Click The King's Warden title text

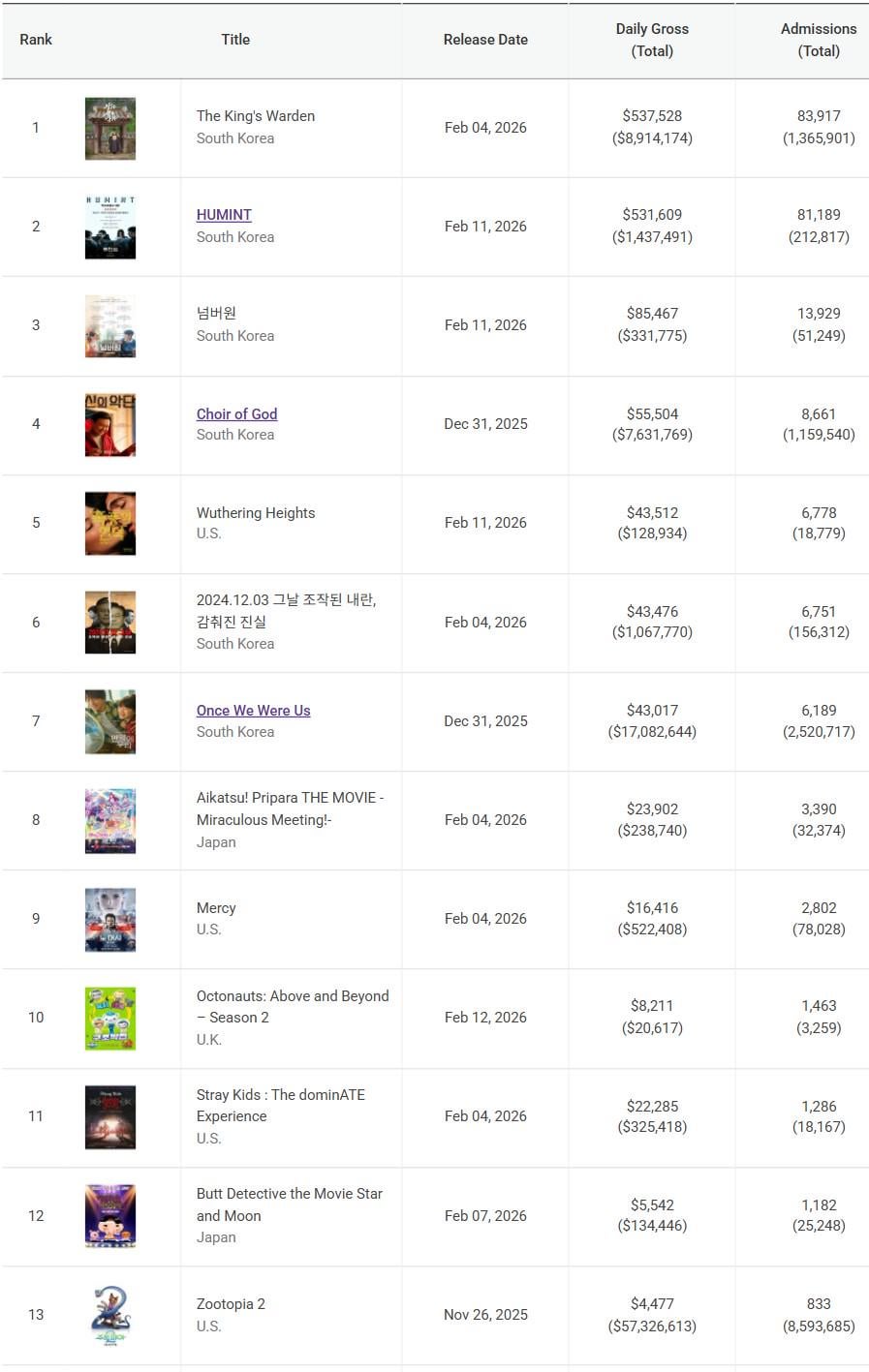pos(255,116)
